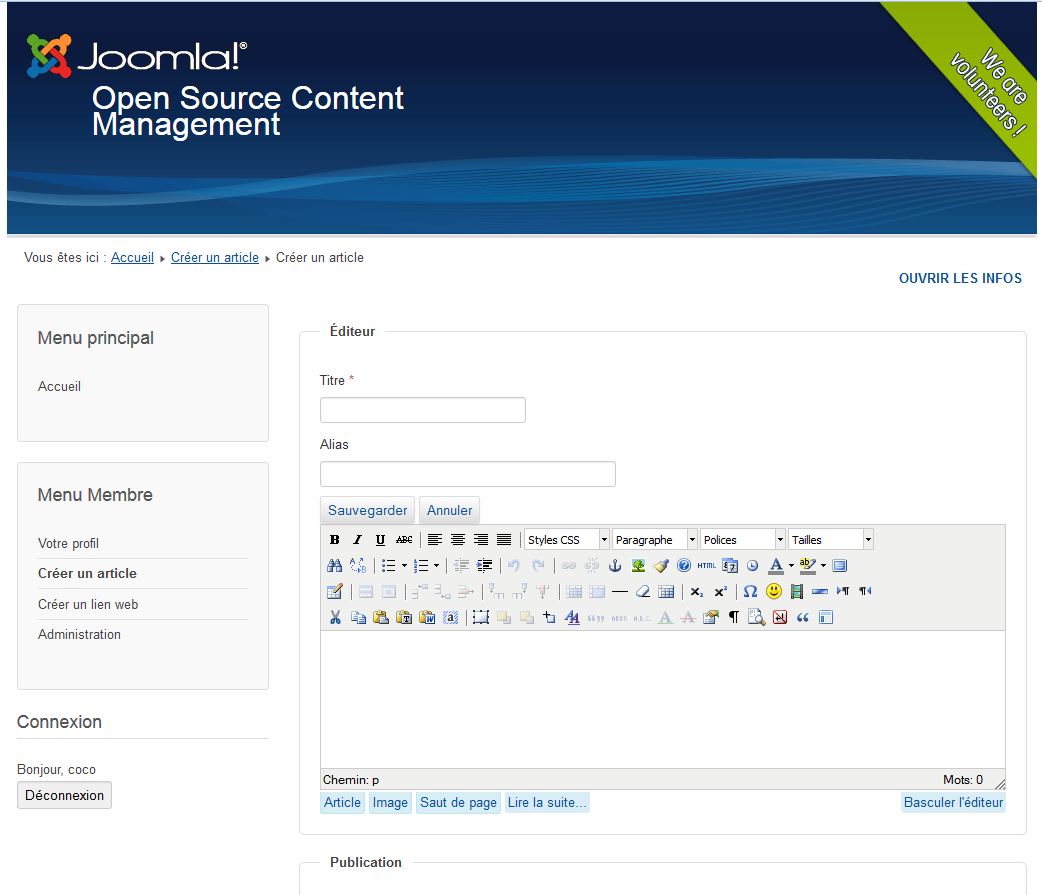Click OUVRIR LES INFOS link
Image resolution: width=1042 pixels, height=895 pixels.
[x=960, y=278]
